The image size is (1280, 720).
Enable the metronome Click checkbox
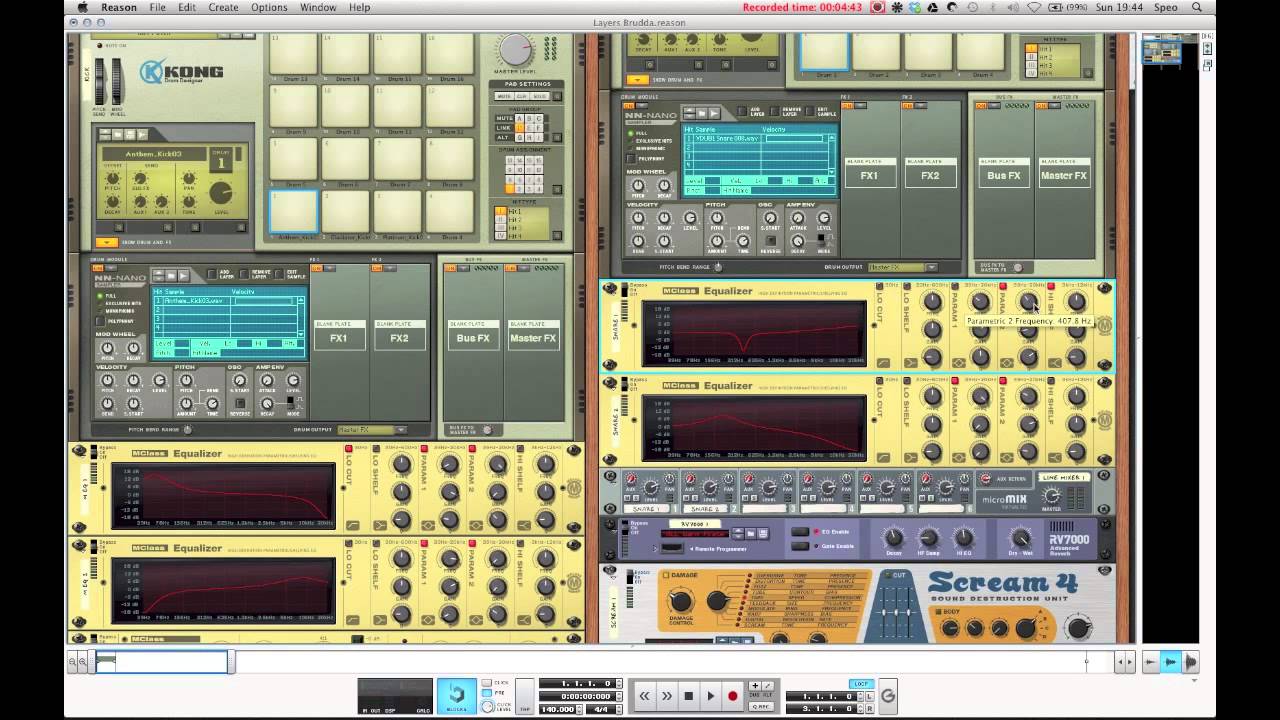click(x=486, y=683)
